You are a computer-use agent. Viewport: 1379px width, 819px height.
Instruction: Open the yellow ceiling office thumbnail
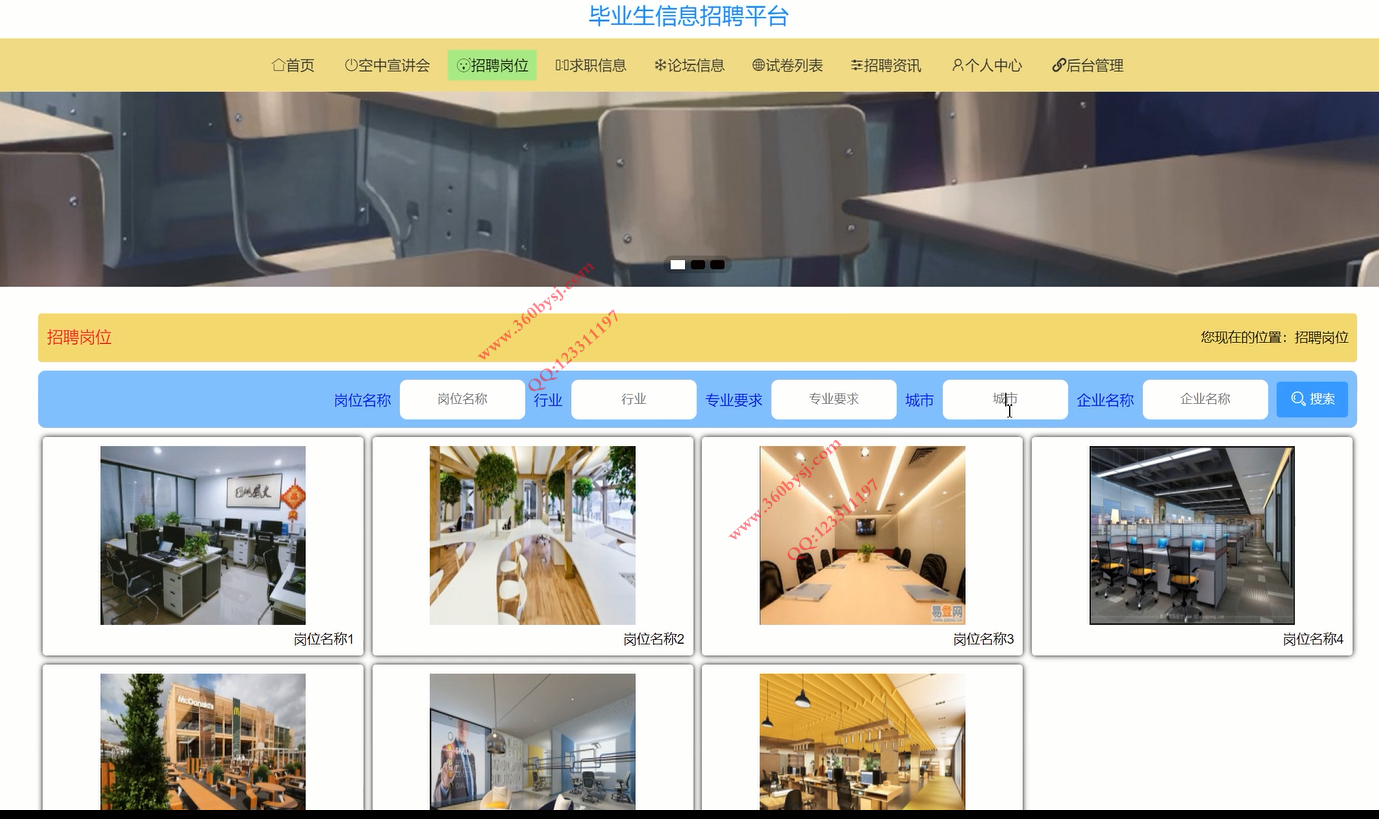pyautogui.click(x=862, y=741)
